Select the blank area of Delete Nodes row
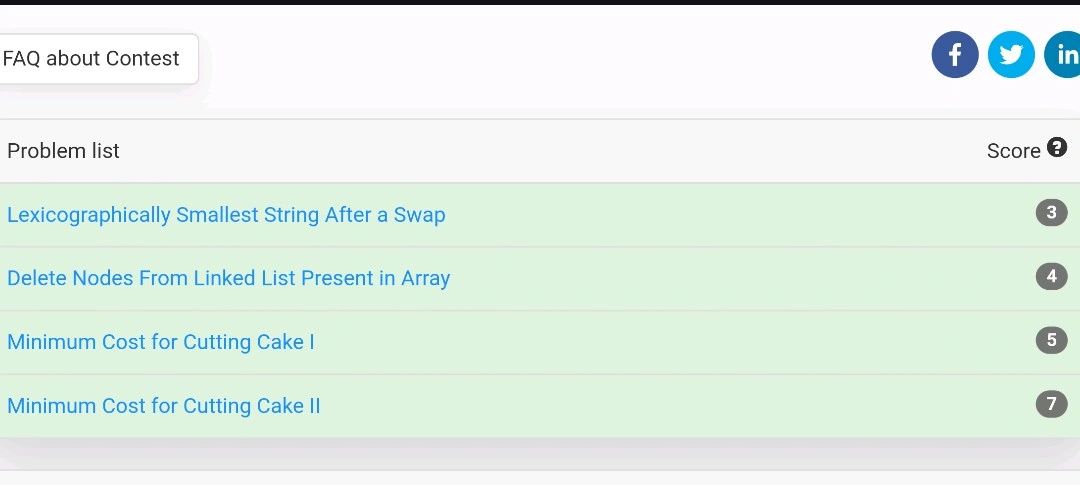1080x485 pixels. (742, 278)
